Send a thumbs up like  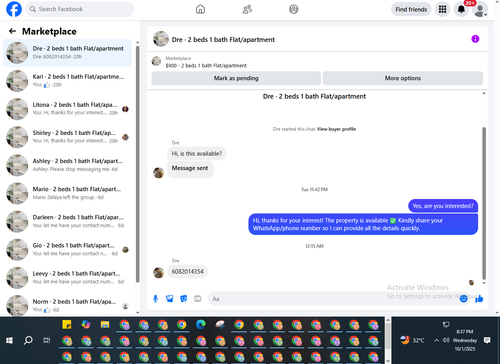479,298
